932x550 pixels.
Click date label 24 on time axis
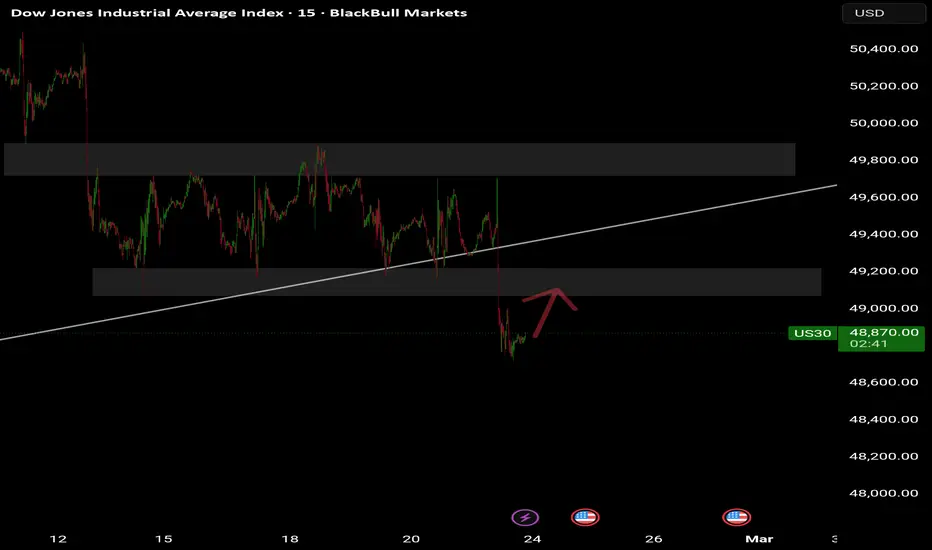[x=532, y=539]
